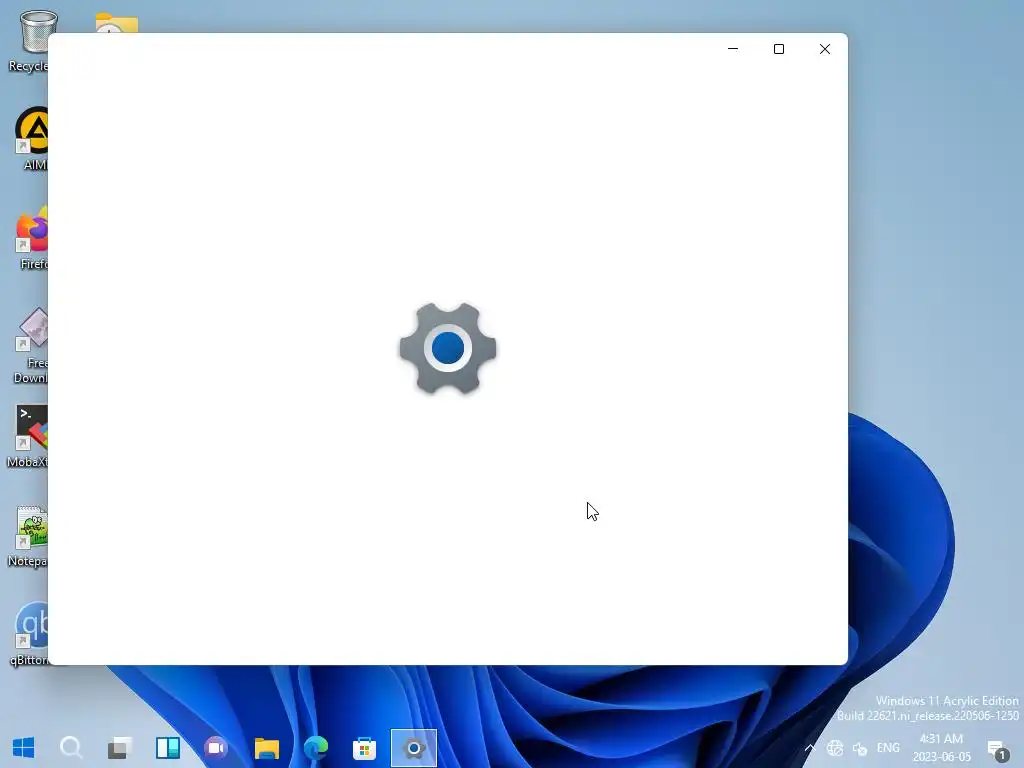Maximize the Settings window

(778, 49)
